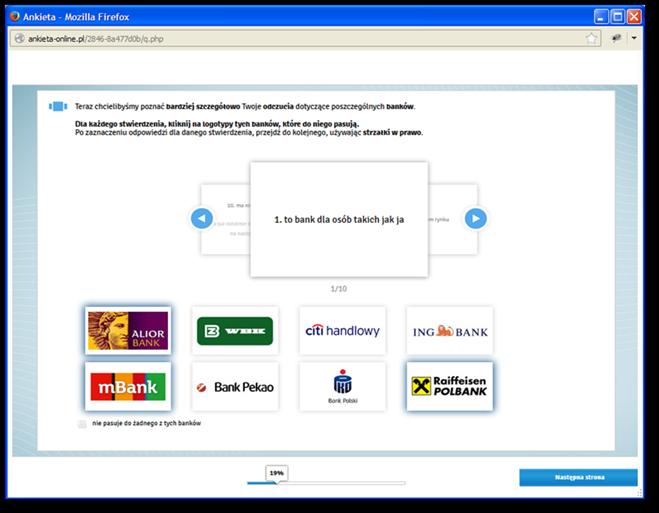
Task: Click the mBank logo tile
Action: [x=128, y=387]
